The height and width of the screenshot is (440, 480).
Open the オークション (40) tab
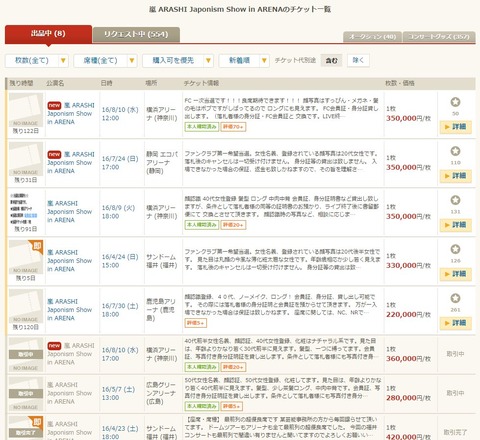point(372,37)
